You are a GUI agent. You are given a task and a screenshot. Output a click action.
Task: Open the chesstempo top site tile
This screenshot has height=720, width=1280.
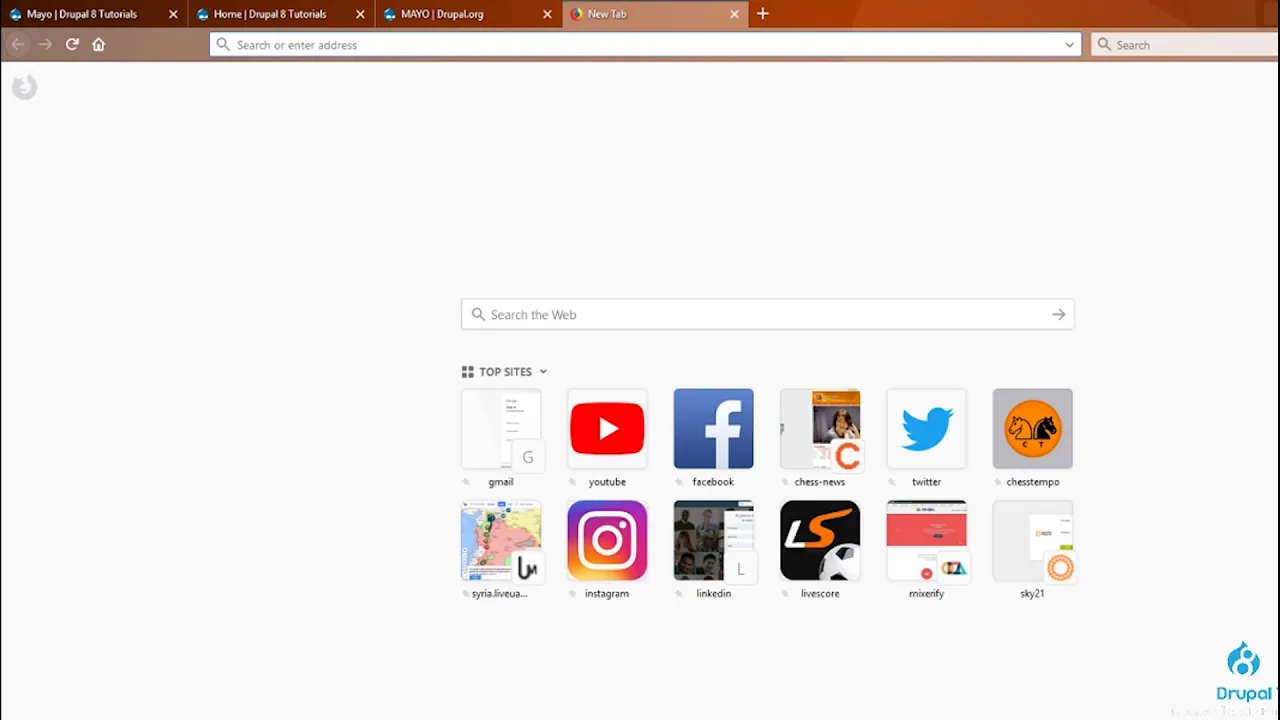pos(1032,428)
